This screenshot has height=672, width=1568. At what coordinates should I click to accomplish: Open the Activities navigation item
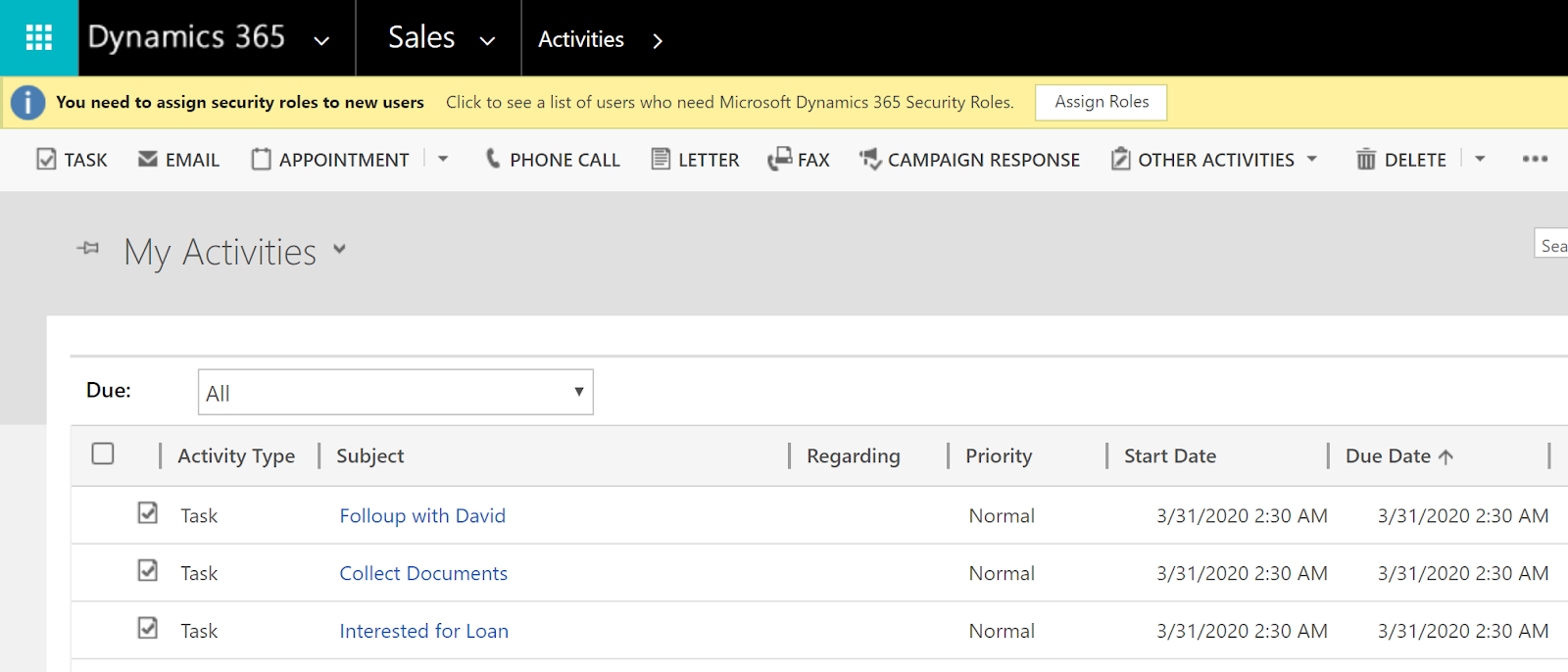(581, 39)
